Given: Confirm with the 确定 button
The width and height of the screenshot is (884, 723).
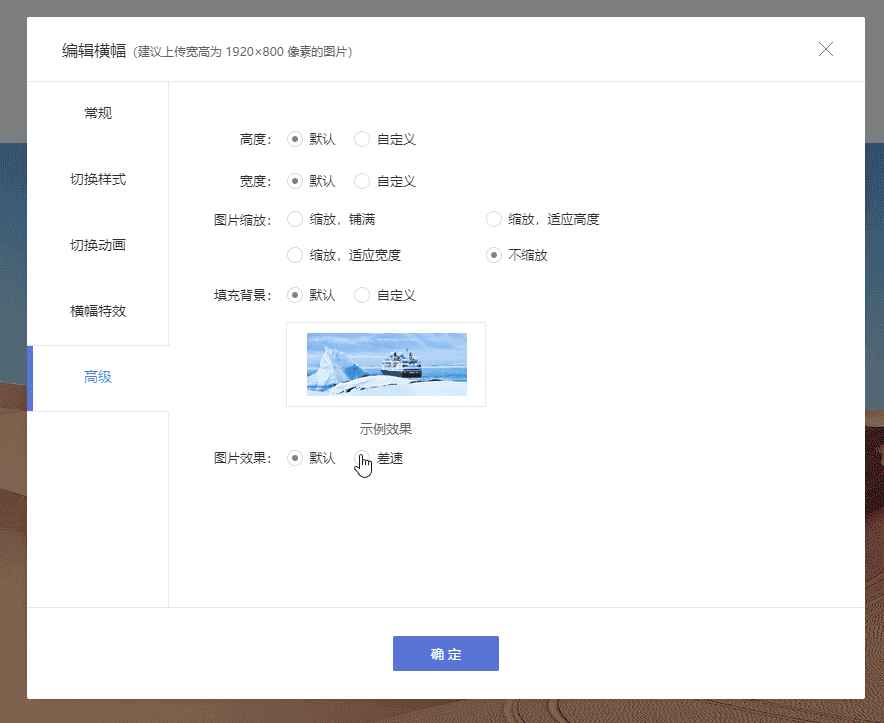Looking at the screenshot, I should pos(445,654).
